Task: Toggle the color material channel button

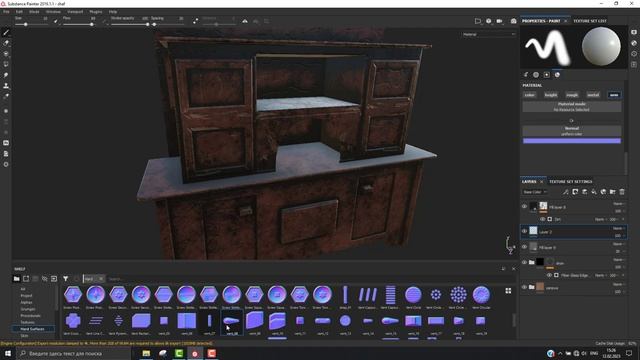Action: point(529,95)
